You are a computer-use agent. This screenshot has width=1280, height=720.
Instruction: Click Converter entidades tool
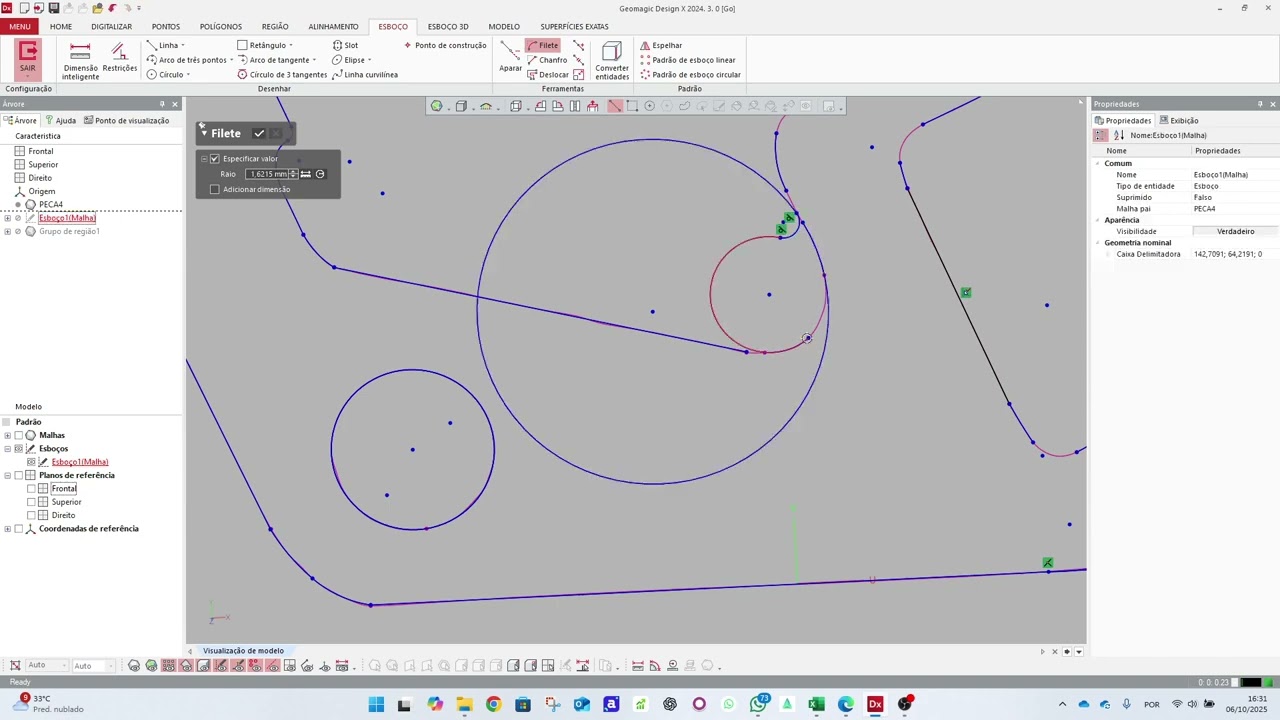pos(612,61)
